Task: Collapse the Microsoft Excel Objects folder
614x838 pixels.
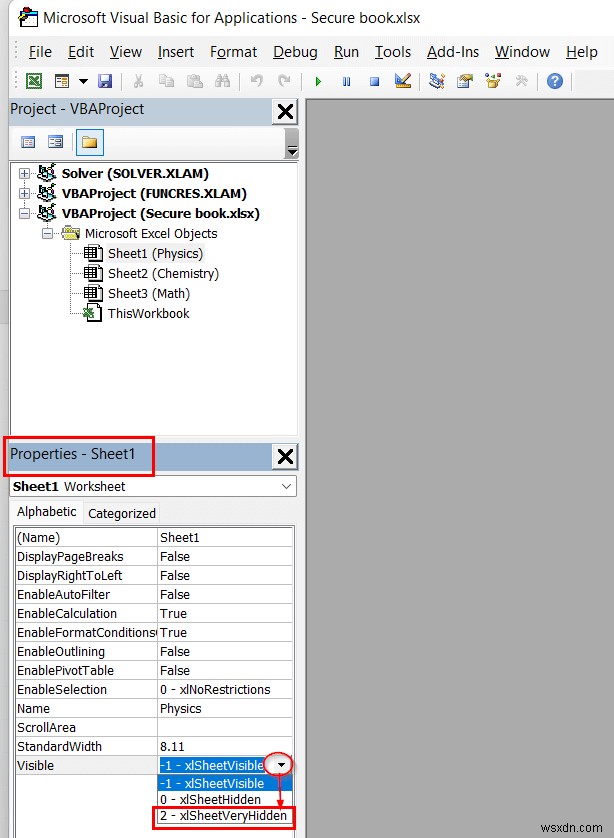Action: tap(48, 234)
